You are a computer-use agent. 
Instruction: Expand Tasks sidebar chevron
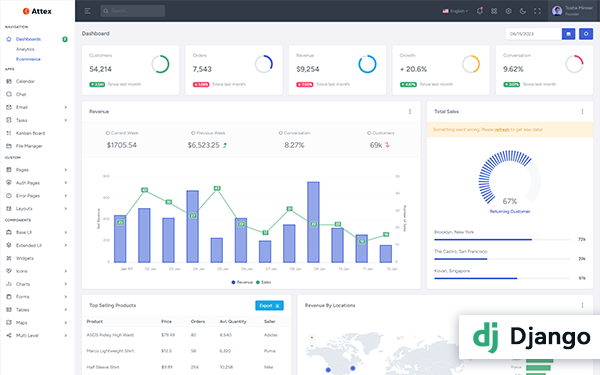66,120
